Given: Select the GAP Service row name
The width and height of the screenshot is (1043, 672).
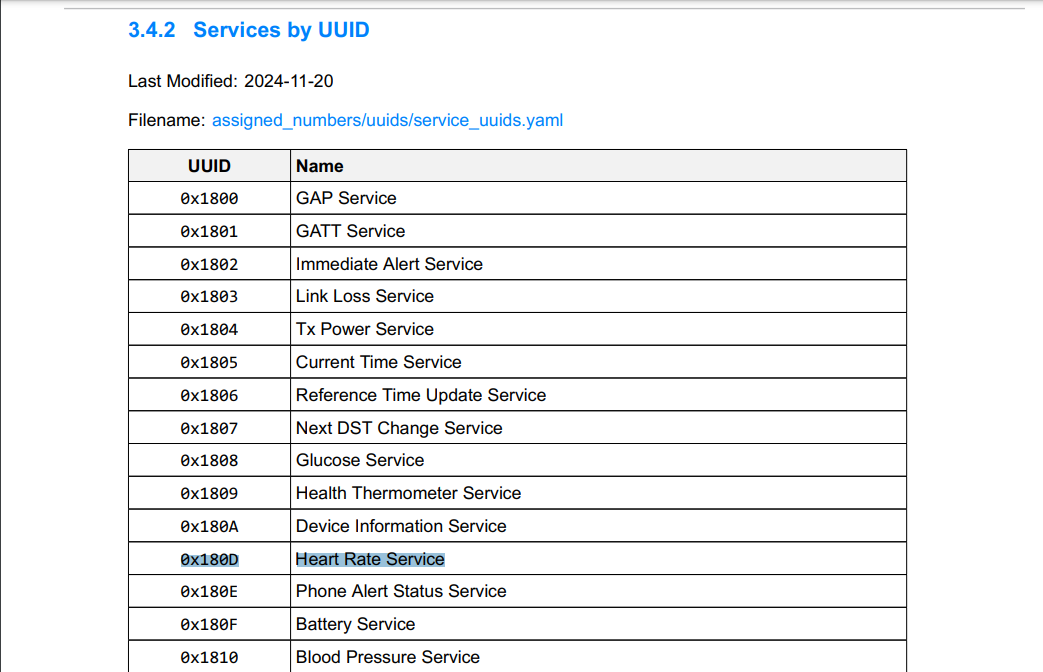Looking at the screenshot, I should [346, 198].
